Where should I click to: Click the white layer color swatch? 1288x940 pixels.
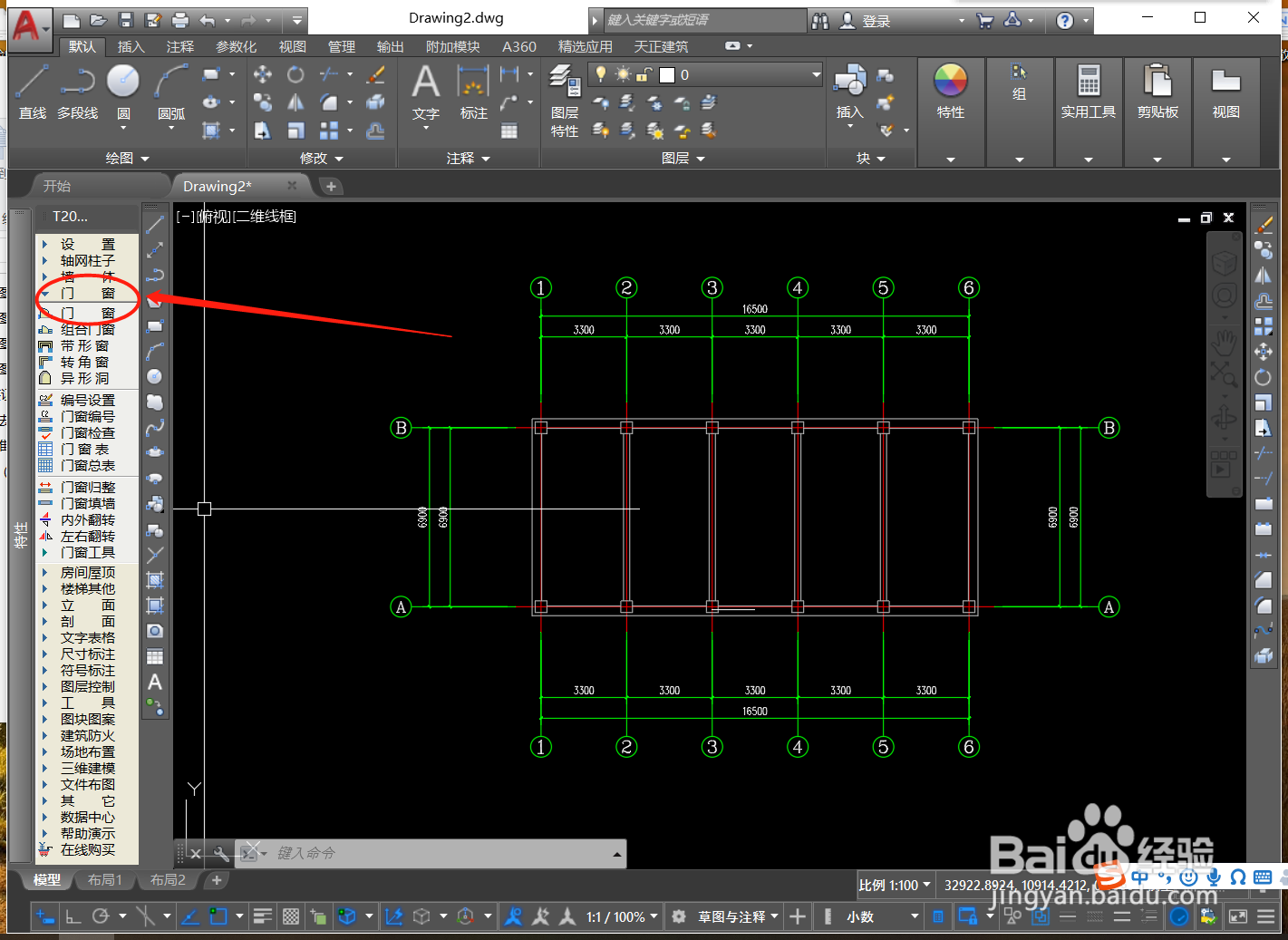(x=667, y=74)
